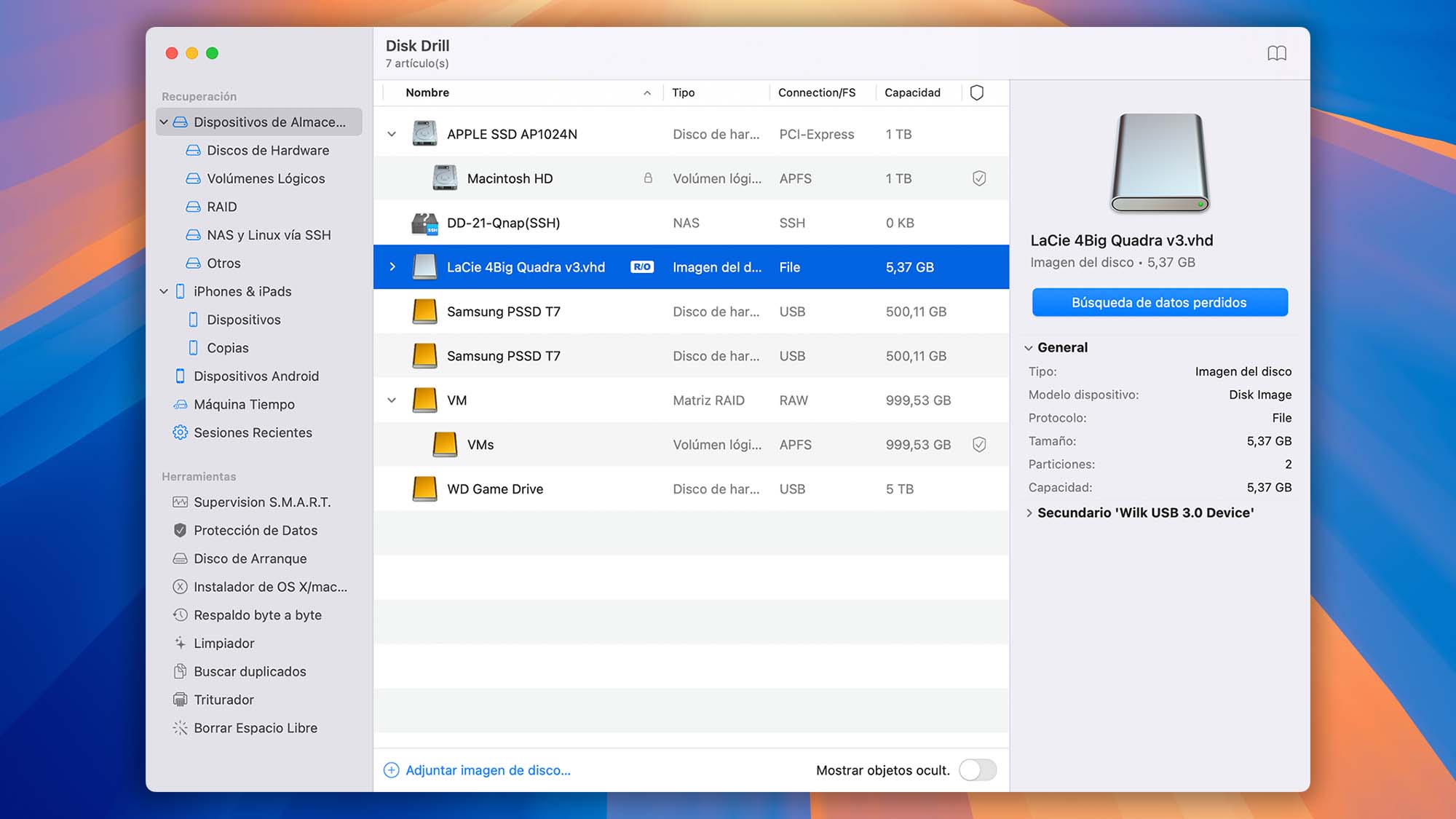Select the second Samsung PSSD T7 row
The image size is (1456, 819).
[x=691, y=356]
